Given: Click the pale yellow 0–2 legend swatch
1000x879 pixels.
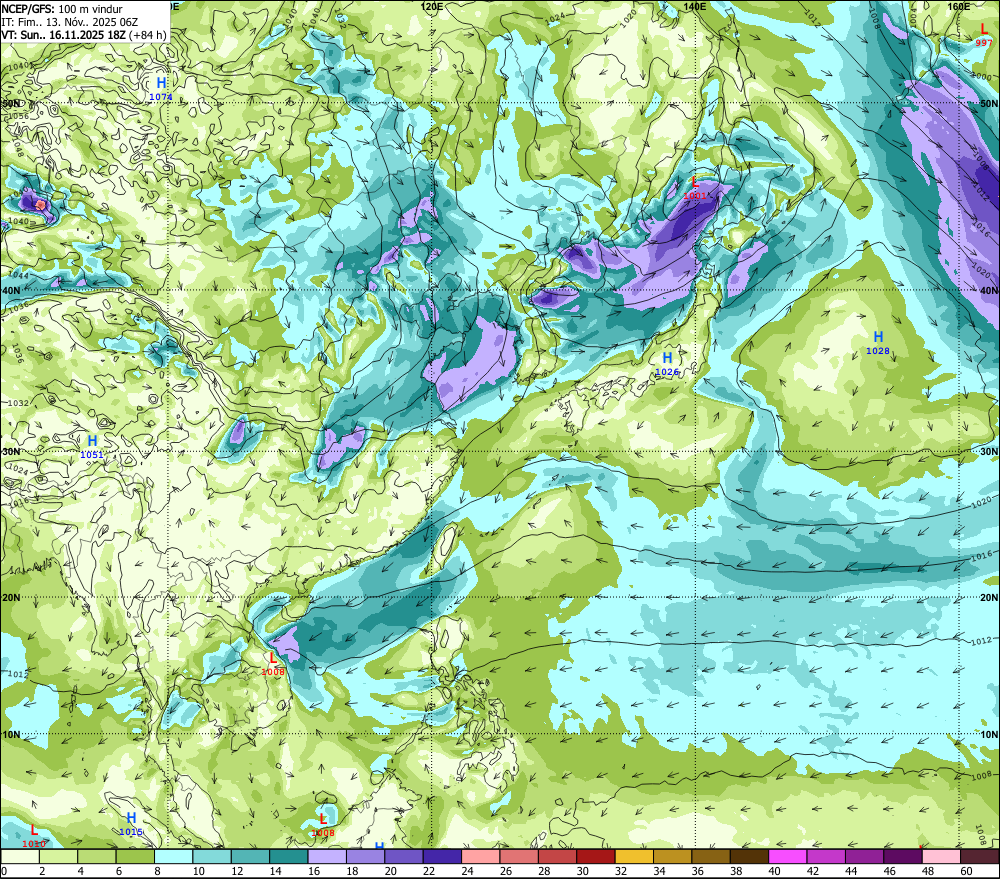Looking at the screenshot, I should click(x=20, y=857).
